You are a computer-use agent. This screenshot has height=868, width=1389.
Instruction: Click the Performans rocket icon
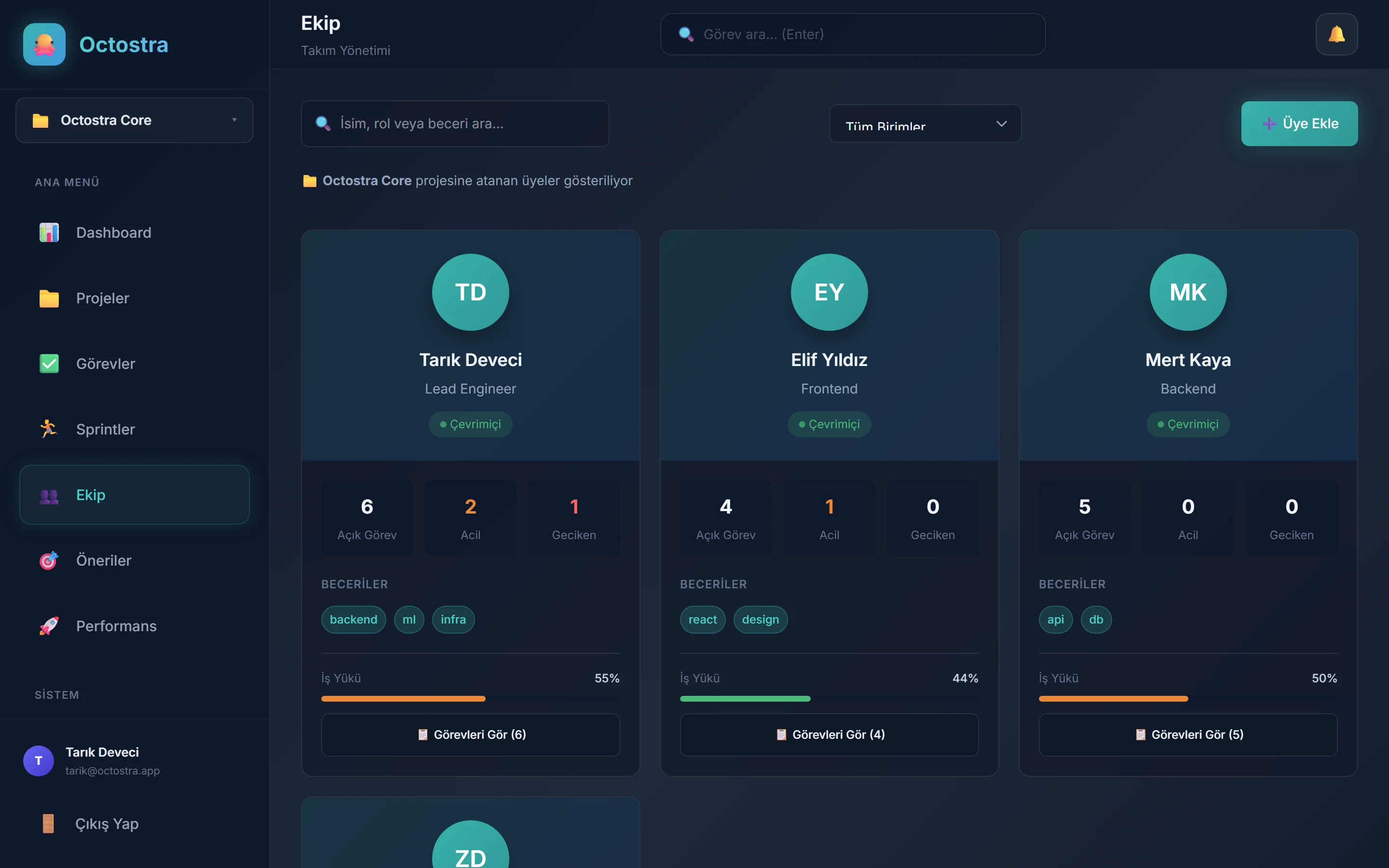[x=49, y=626]
